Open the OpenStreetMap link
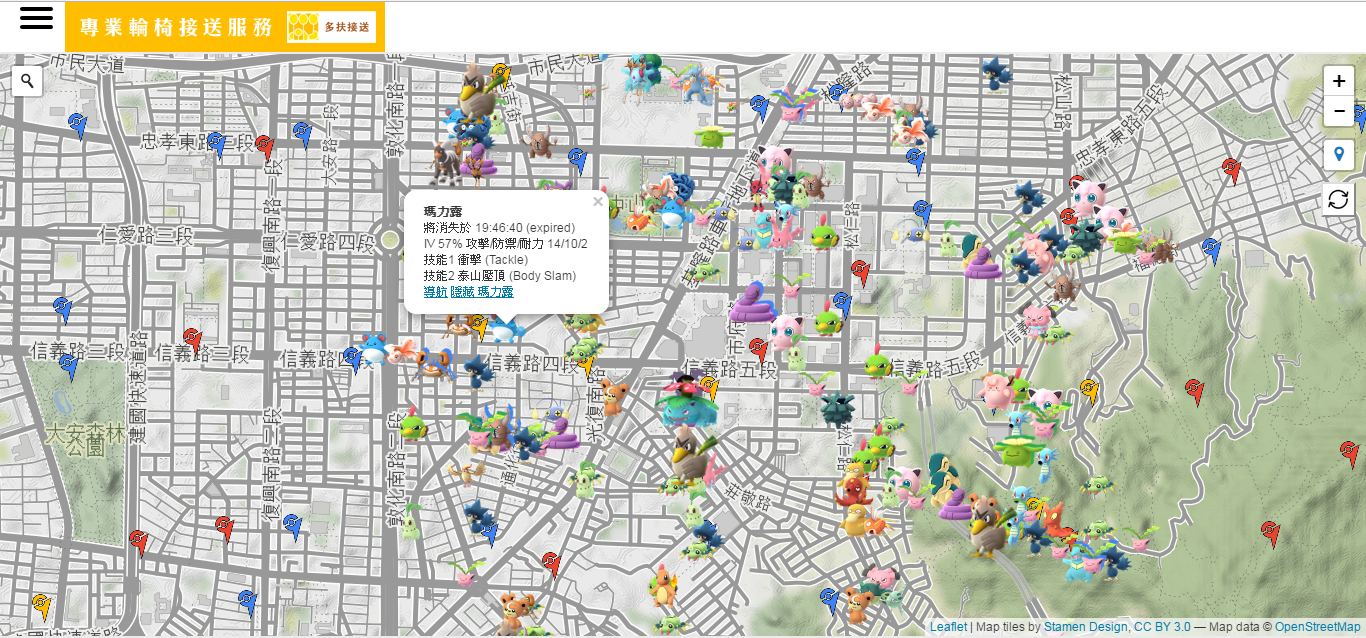 tap(1317, 627)
